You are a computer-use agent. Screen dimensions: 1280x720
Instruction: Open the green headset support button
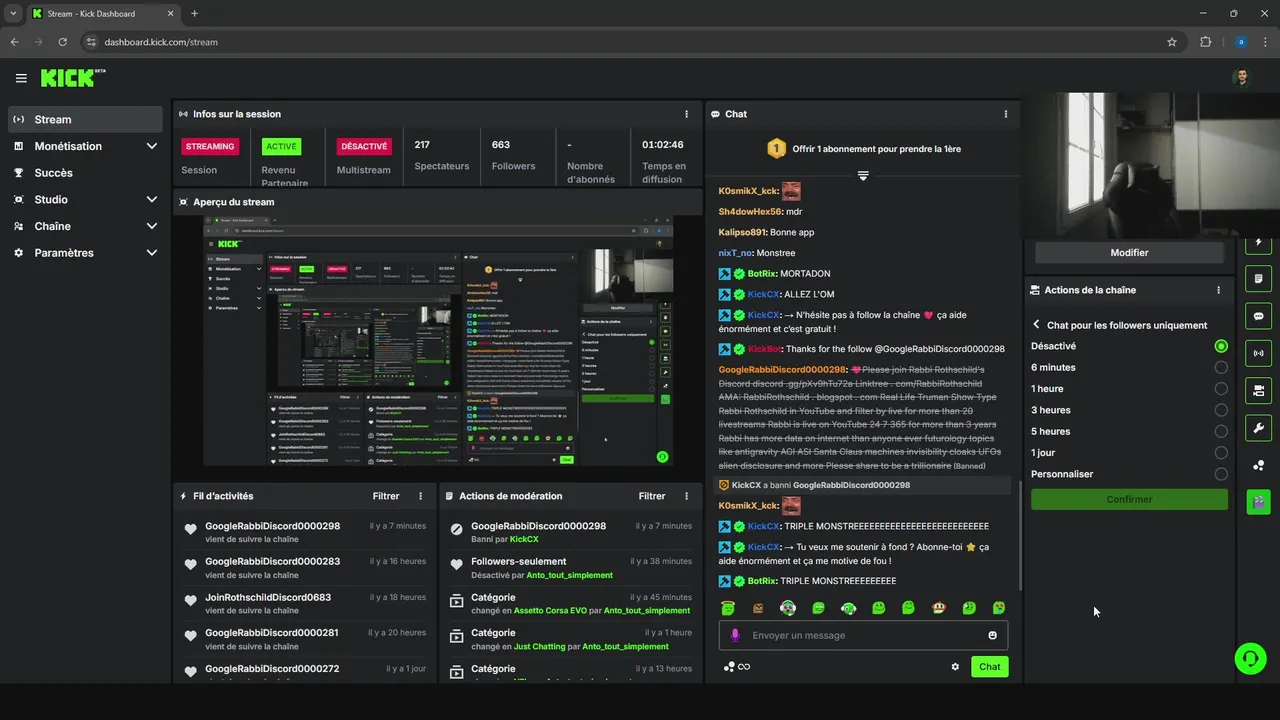1250,658
